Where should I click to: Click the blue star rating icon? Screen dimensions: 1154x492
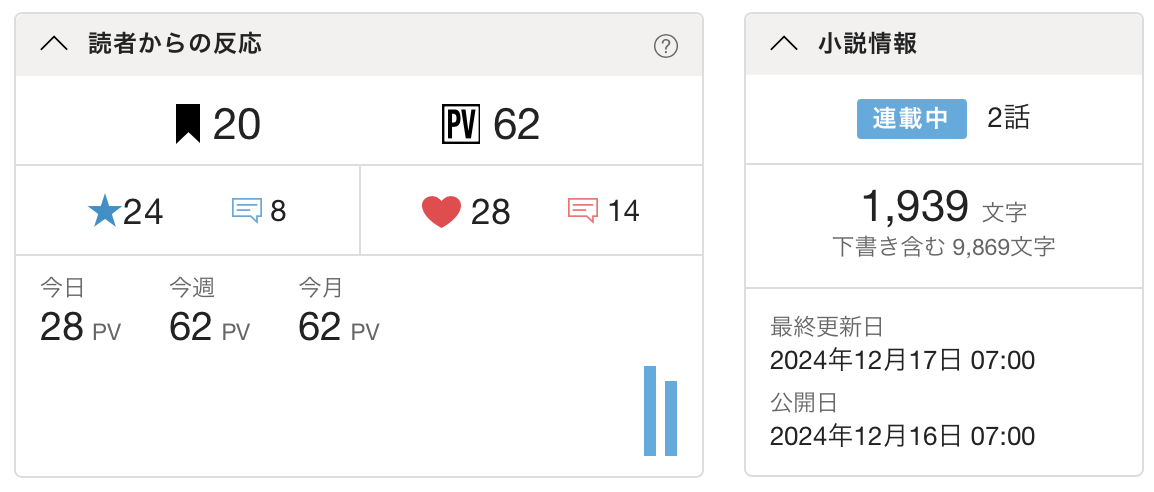(104, 211)
